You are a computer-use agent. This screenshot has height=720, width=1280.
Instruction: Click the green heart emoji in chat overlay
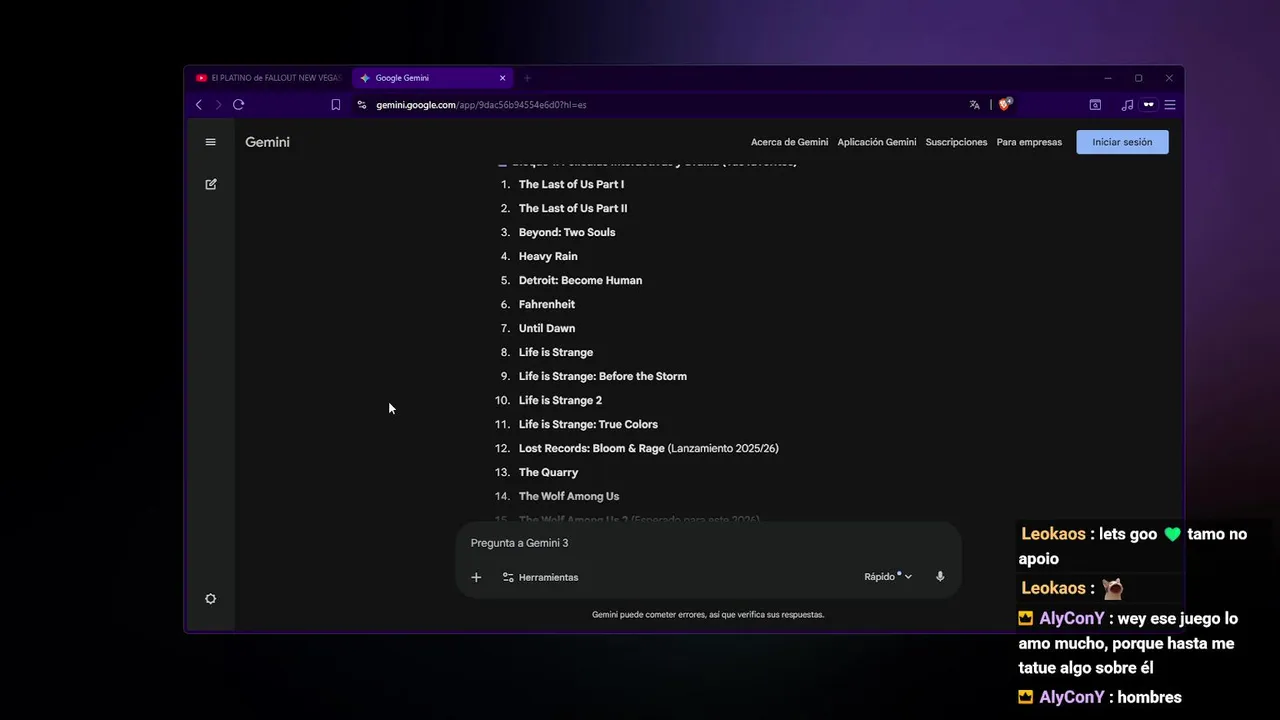1172,534
